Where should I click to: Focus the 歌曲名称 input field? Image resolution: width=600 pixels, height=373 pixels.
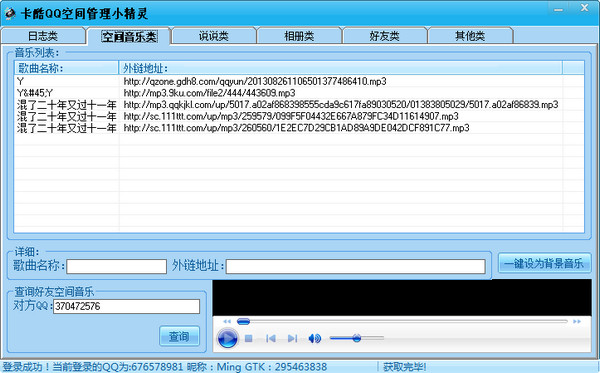click(116, 266)
